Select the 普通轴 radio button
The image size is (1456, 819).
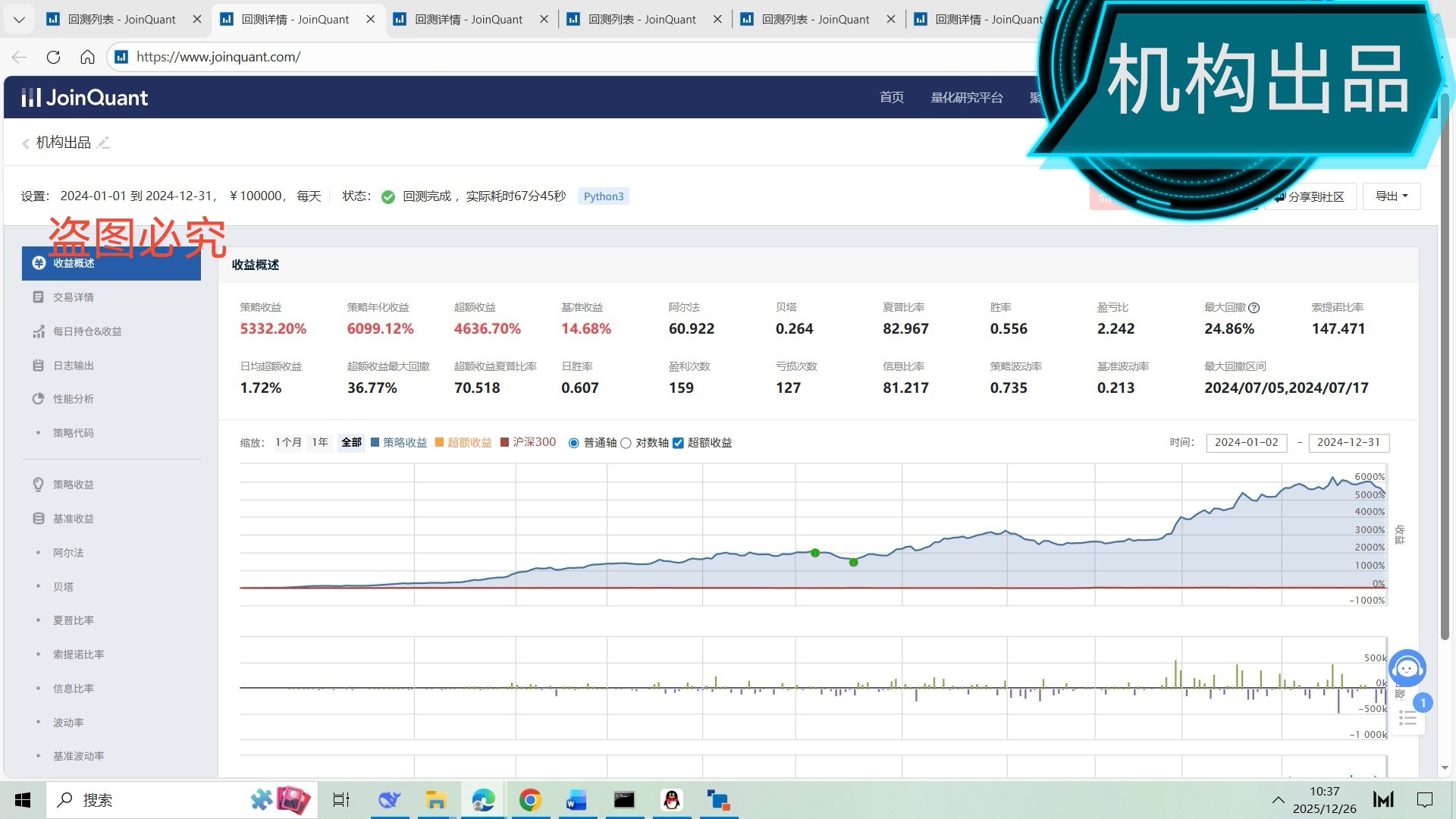pos(573,443)
